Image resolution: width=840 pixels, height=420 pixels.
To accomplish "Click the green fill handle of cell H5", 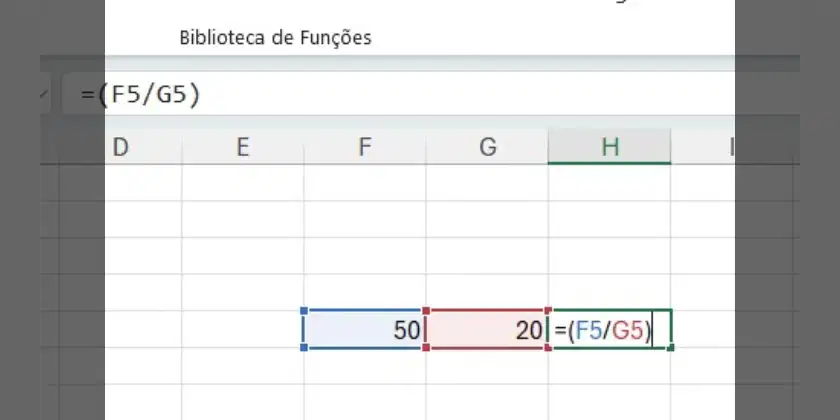I will (x=671, y=348).
